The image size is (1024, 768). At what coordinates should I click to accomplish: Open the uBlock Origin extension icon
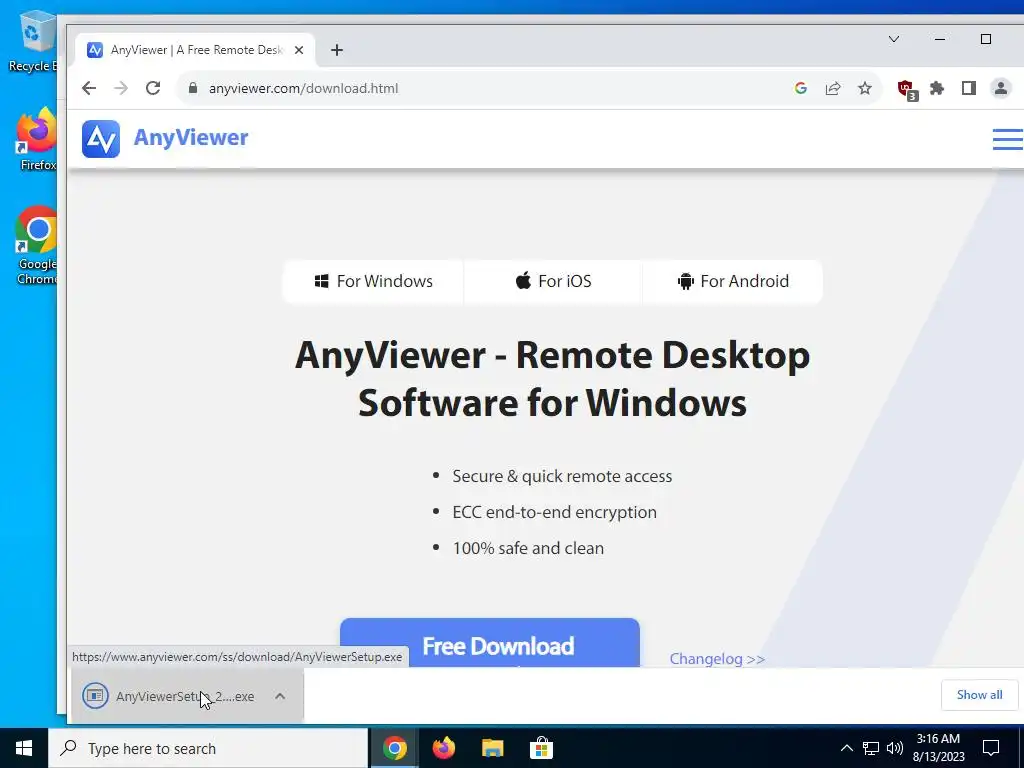(x=906, y=89)
